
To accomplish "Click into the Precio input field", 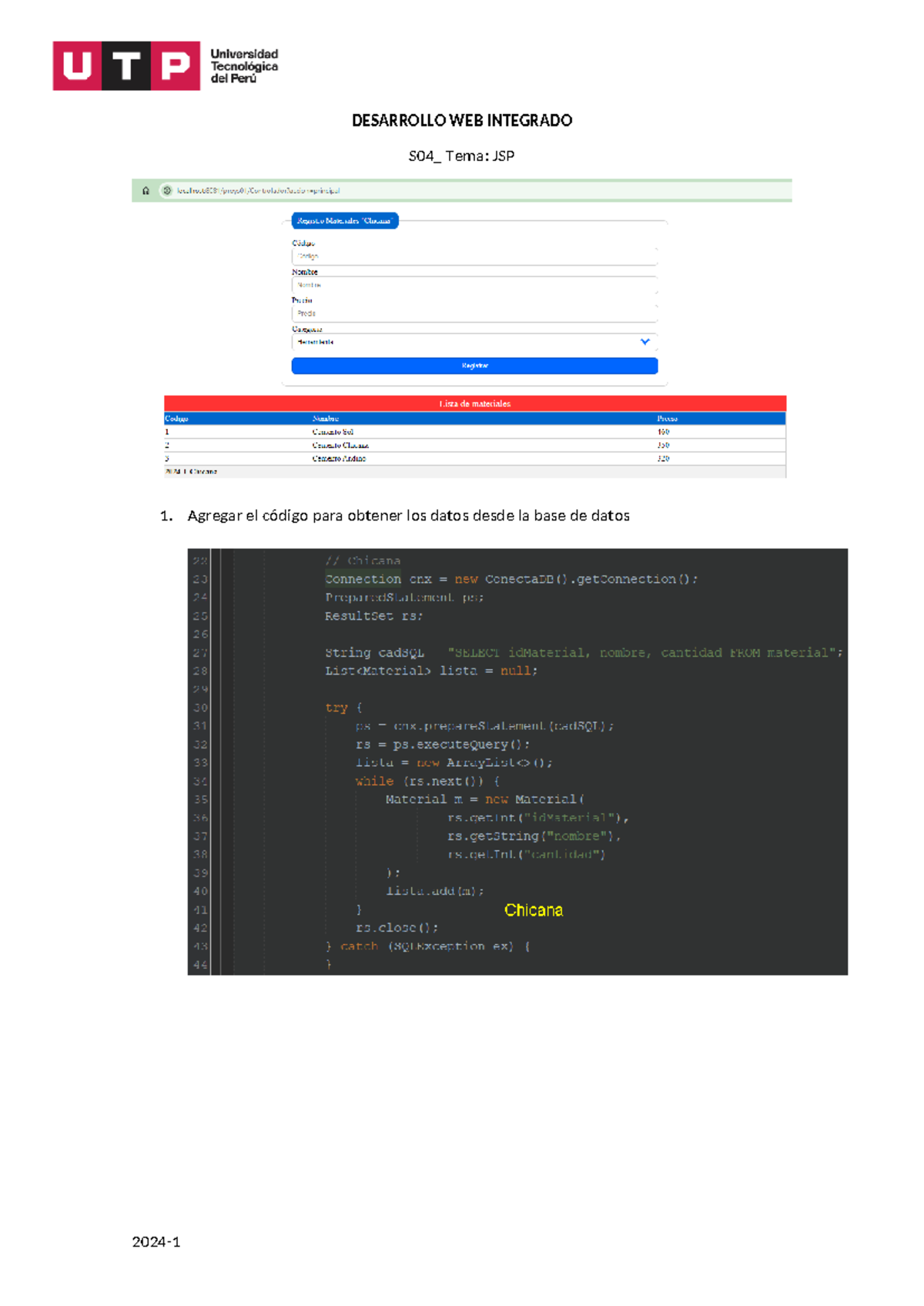I will click(474, 313).
